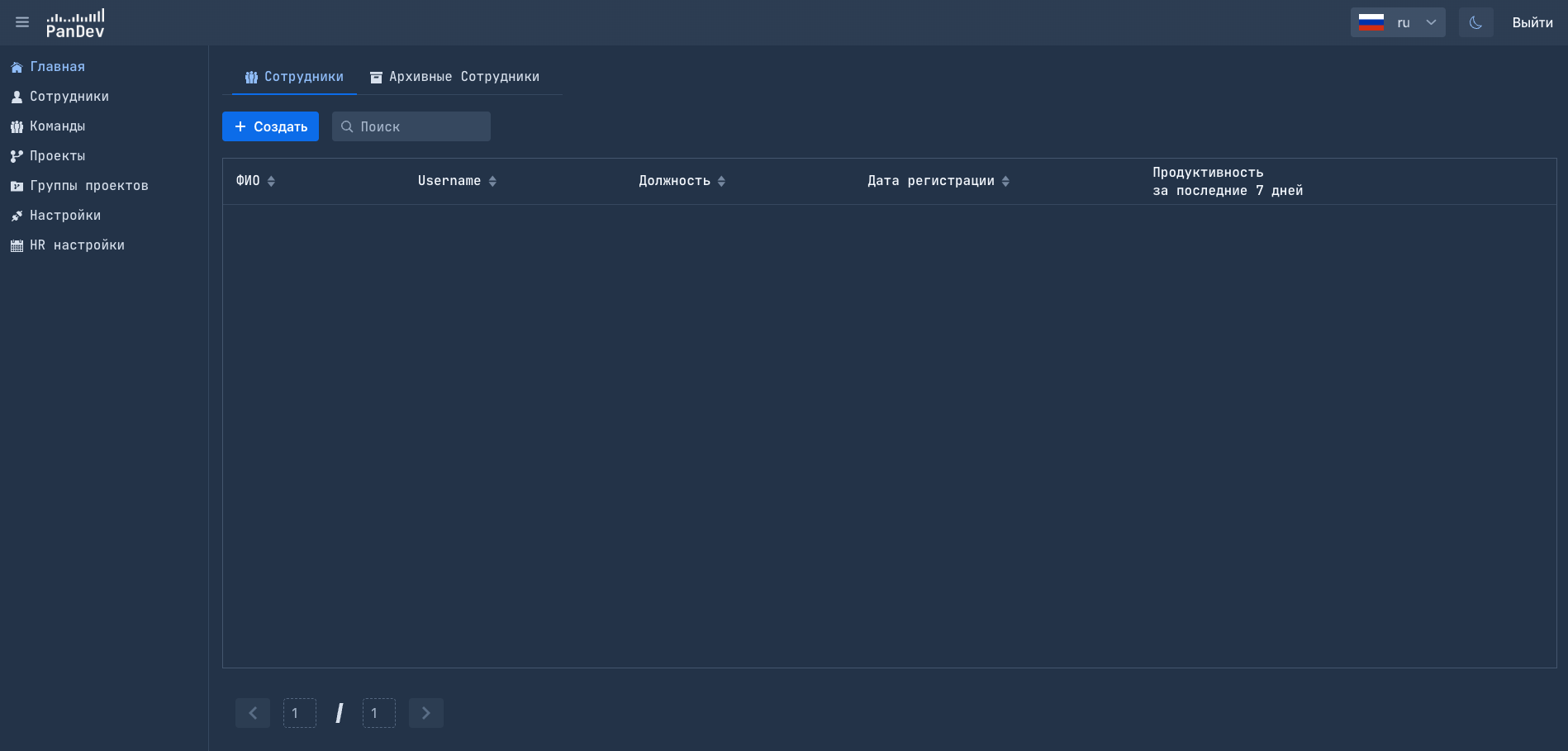The width and height of the screenshot is (1568, 751).
Task: Toggle sorting on the Username column
Action: pyautogui.click(x=493, y=181)
